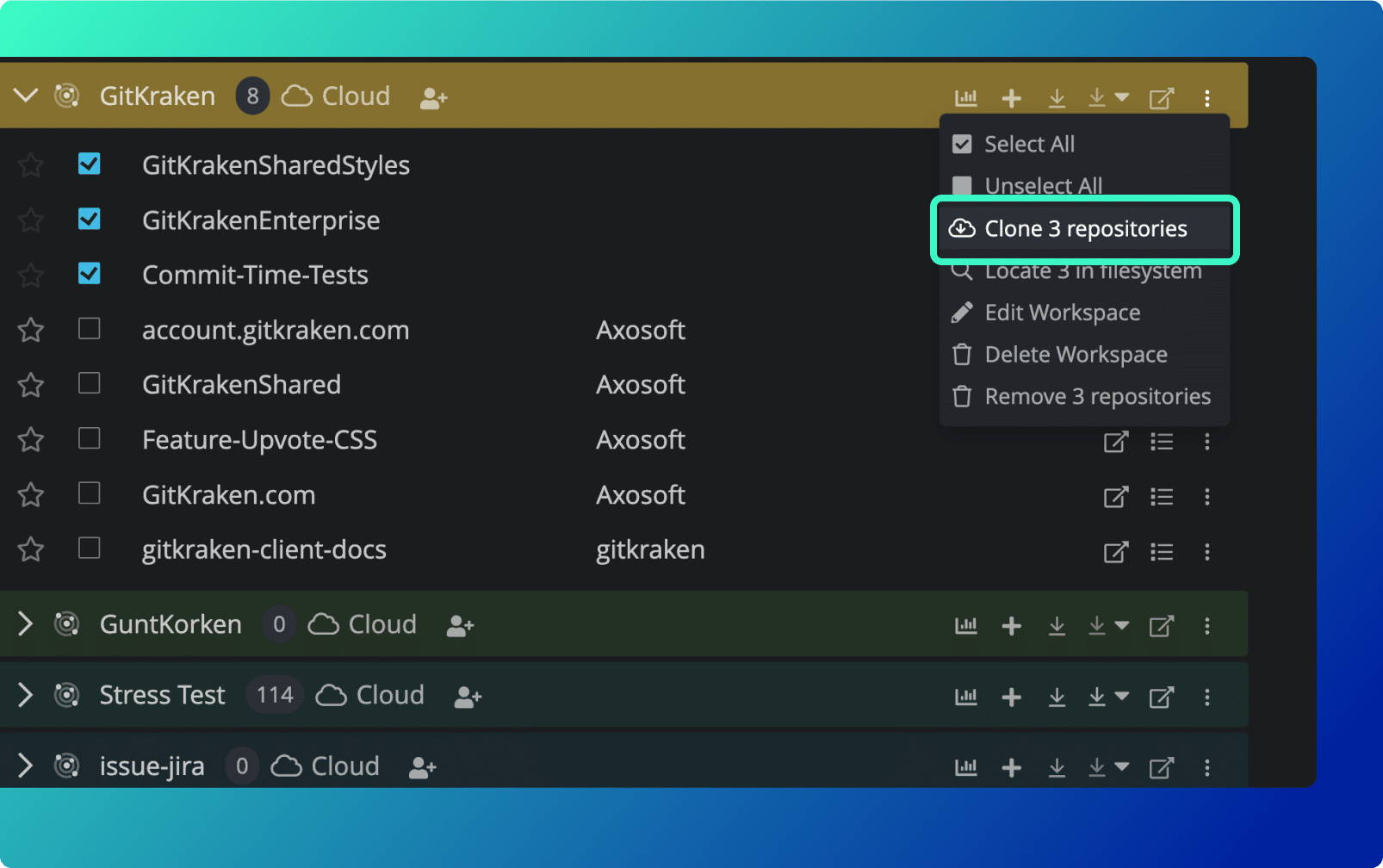The height and width of the screenshot is (868, 1383).
Task: Select the pull icon on the Stress Test workspace
Action: (1057, 696)
